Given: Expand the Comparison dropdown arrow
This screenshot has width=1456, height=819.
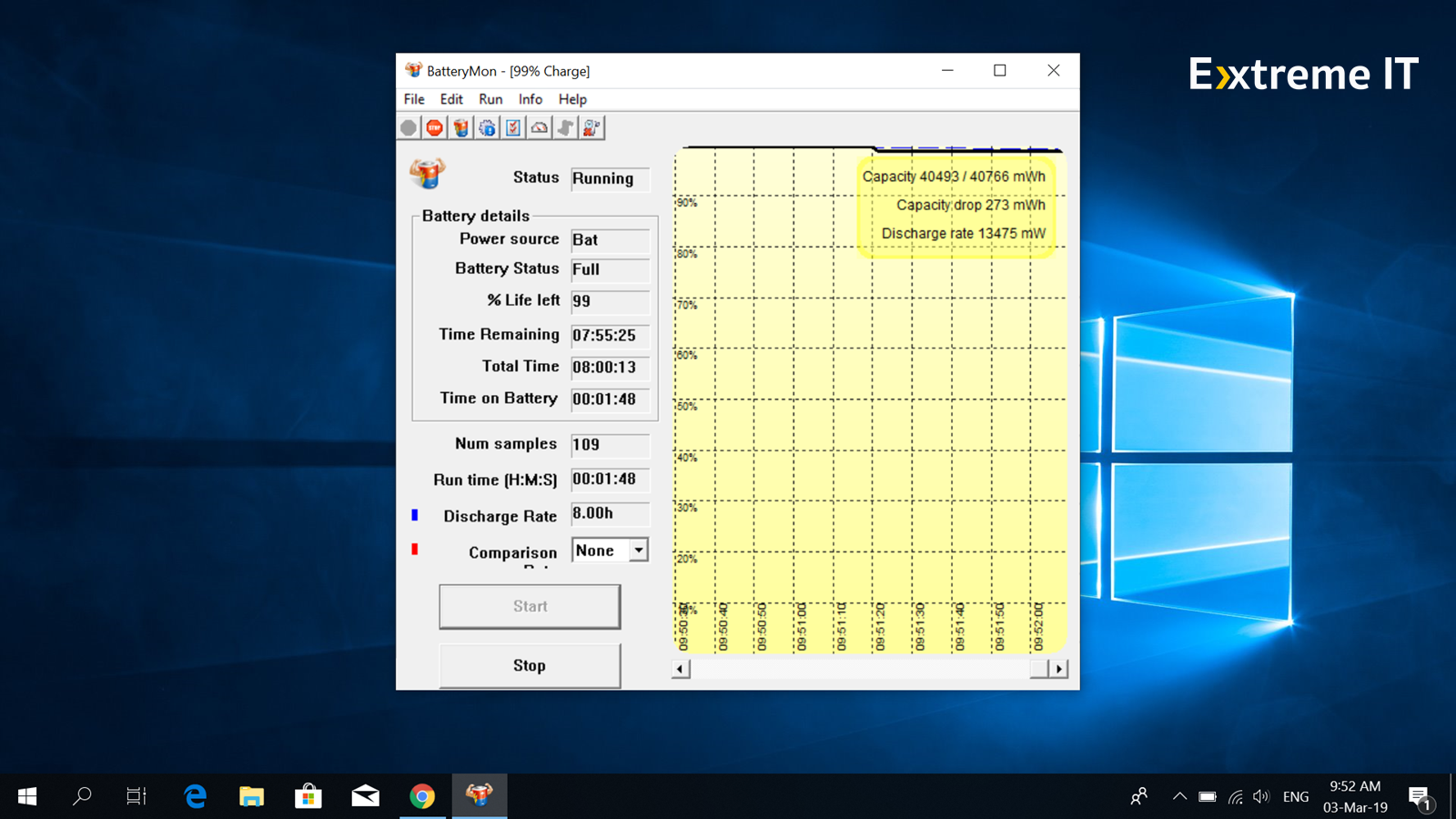Looking at the screenshot, I should 639,551.
